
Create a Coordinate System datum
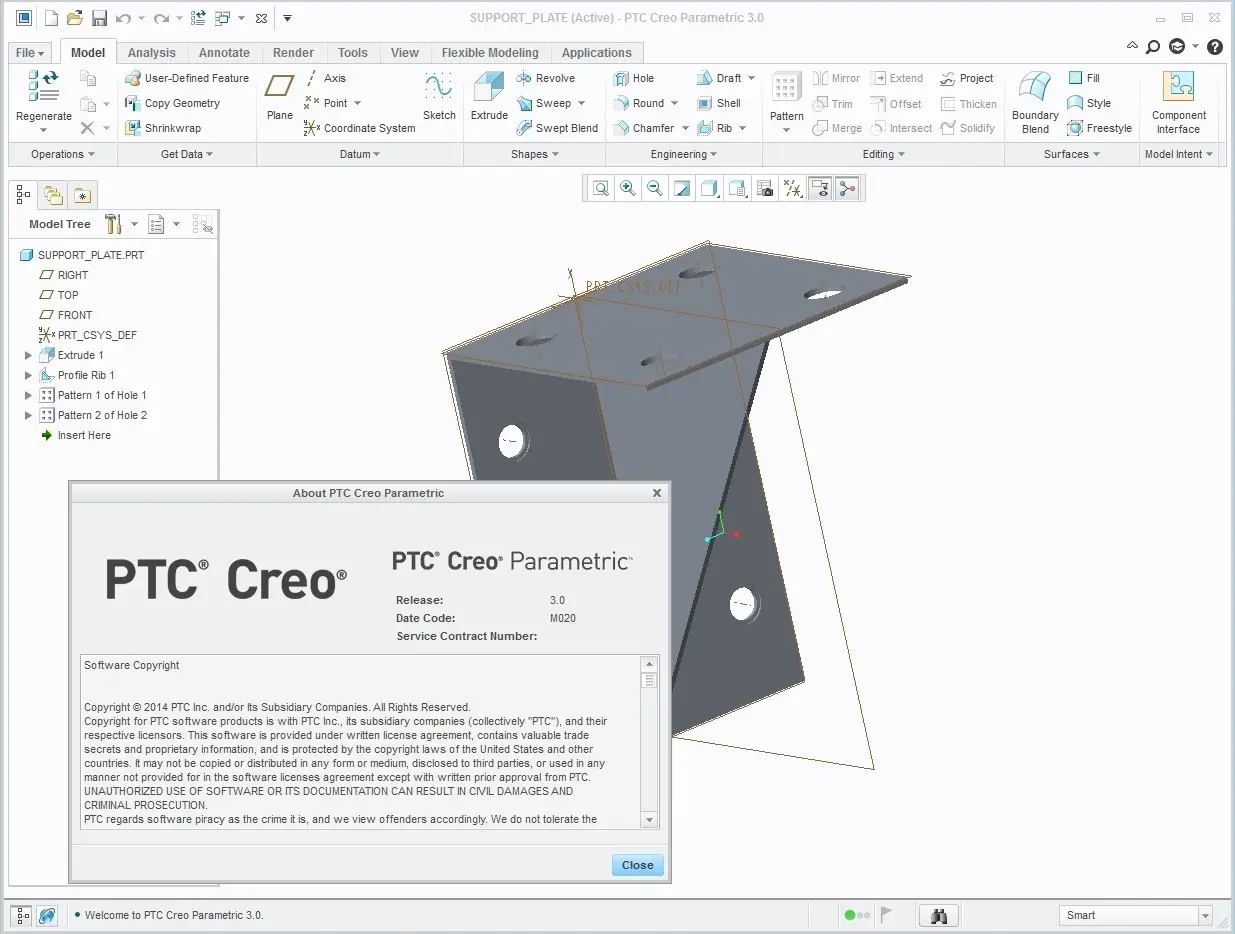[x=360, y=128]
